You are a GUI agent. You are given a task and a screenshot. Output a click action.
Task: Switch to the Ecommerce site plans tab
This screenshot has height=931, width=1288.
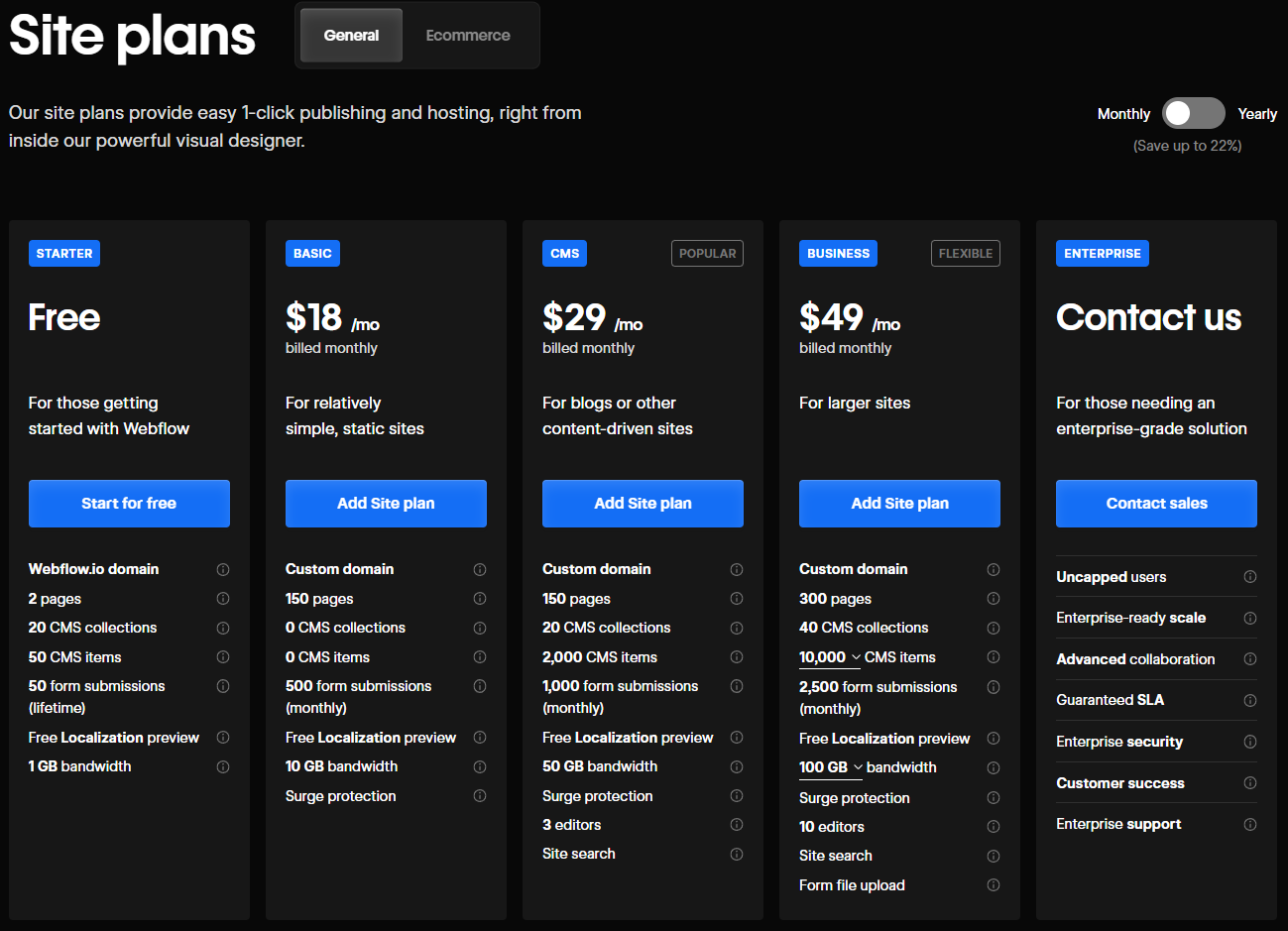[468, 36]
